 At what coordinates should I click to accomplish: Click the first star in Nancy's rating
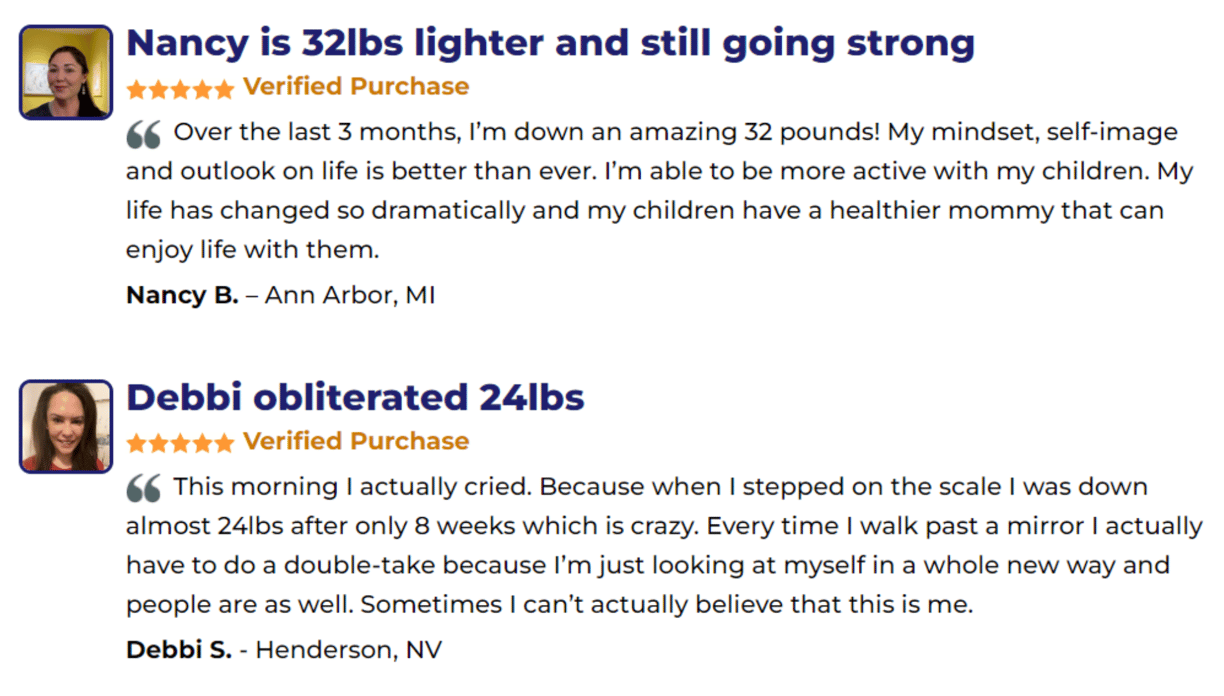coord(137,89)
